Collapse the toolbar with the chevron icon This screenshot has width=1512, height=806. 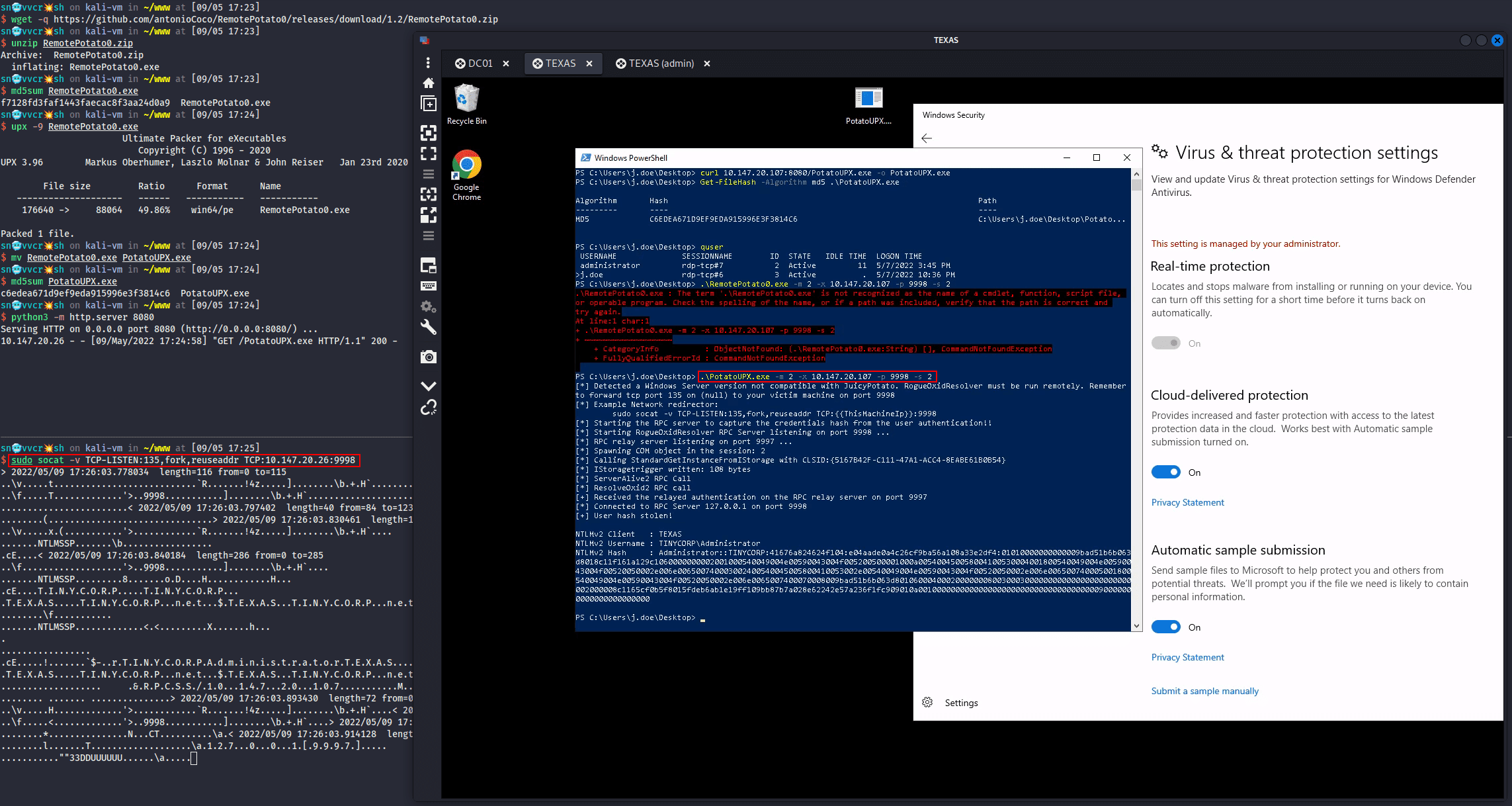(429, 385)
